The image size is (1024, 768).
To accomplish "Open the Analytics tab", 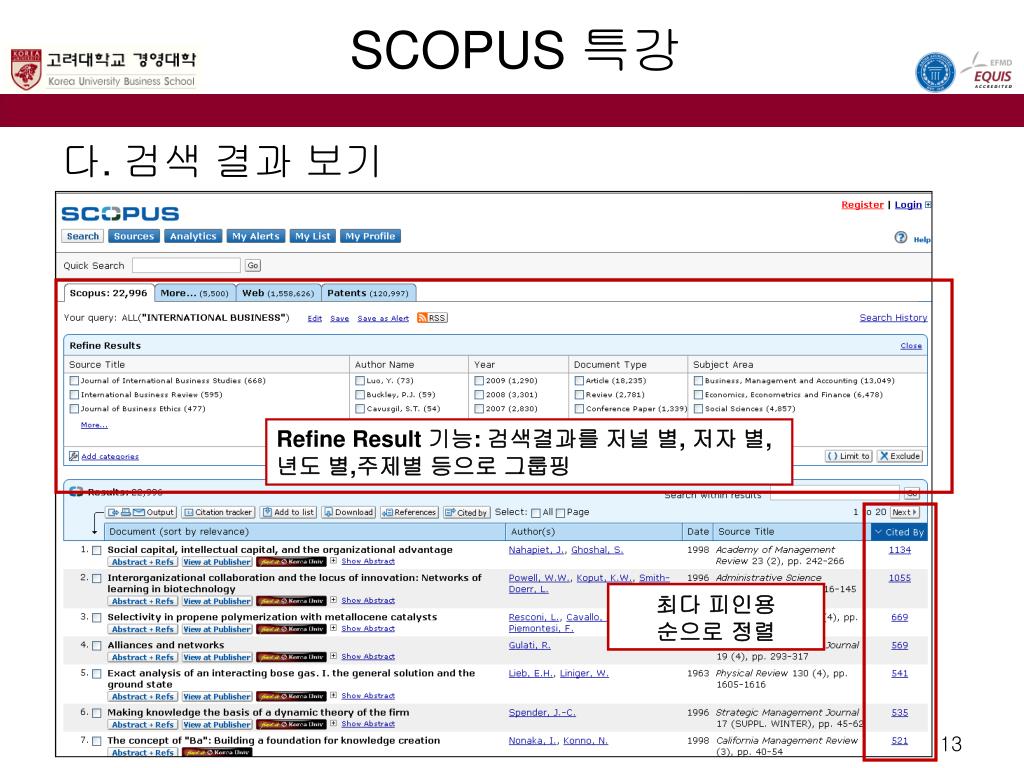I will pyautogui.click(x=193, y=236).
